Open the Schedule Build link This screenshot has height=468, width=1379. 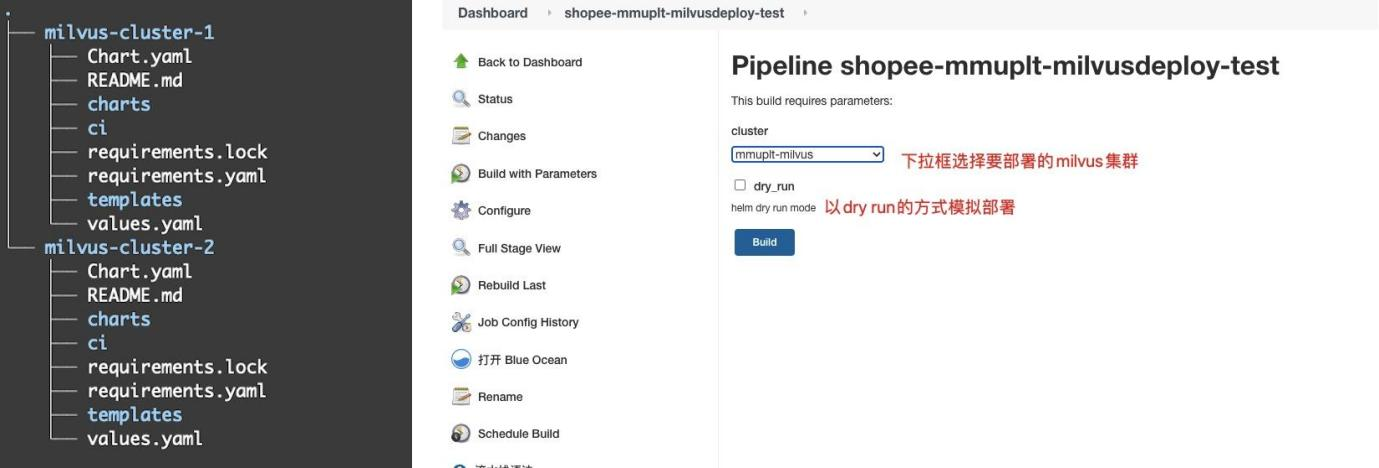tap(518, 434)
